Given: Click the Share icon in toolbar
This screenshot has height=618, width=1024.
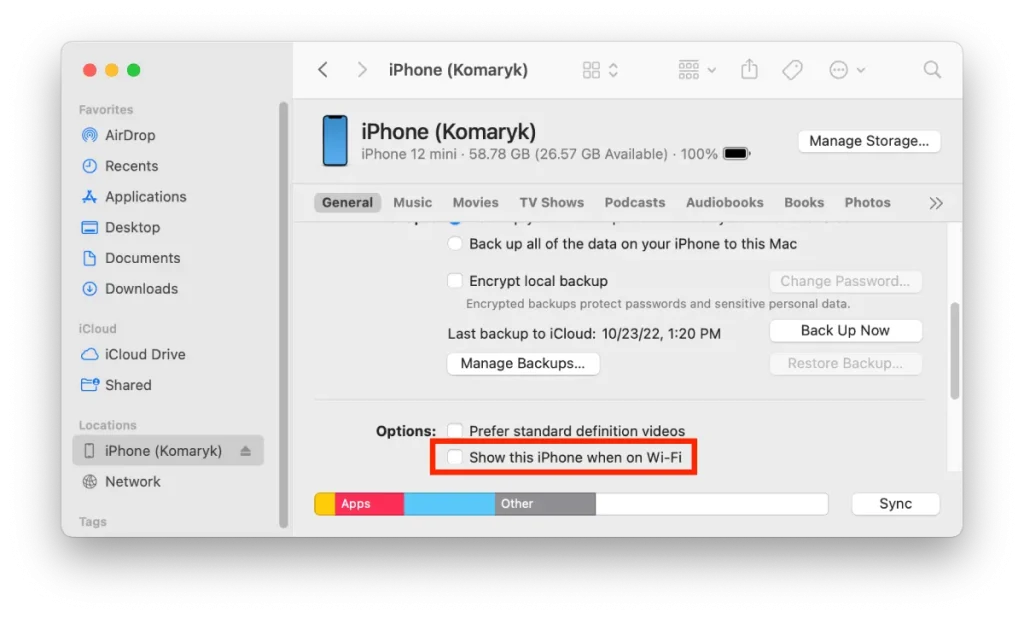Looking at the screenshot, I should tap(750, 69).
